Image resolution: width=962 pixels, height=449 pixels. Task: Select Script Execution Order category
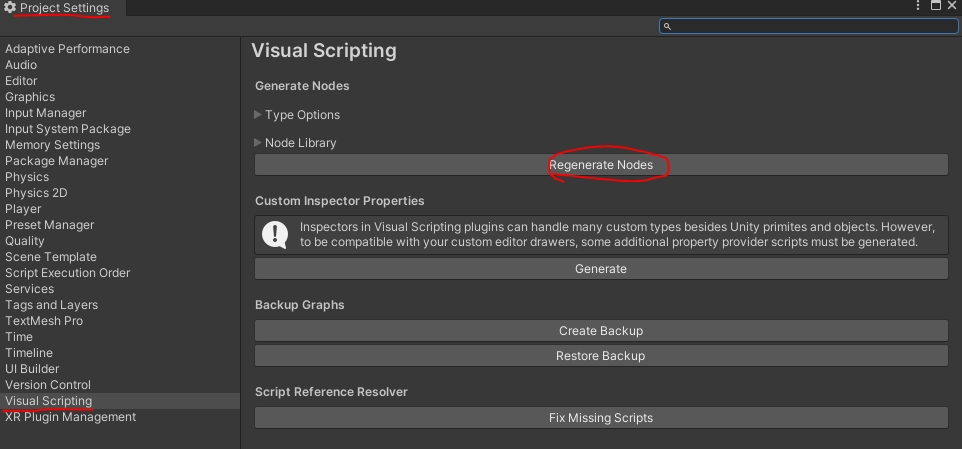coord(67,273)
